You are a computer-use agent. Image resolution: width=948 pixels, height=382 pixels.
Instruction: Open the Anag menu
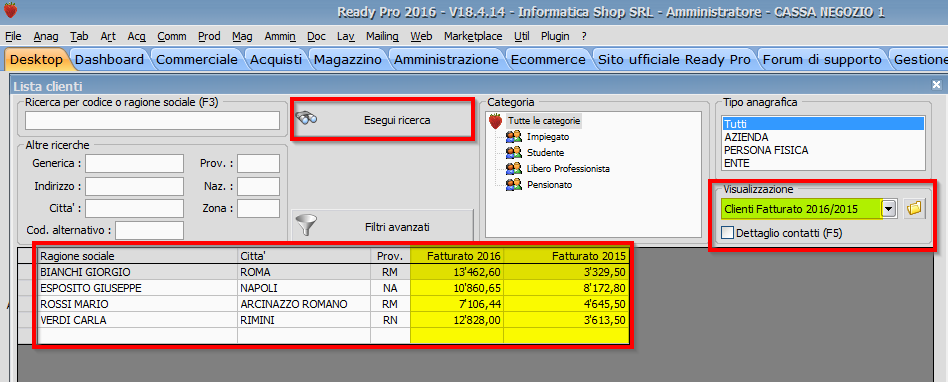coord(46,36)
